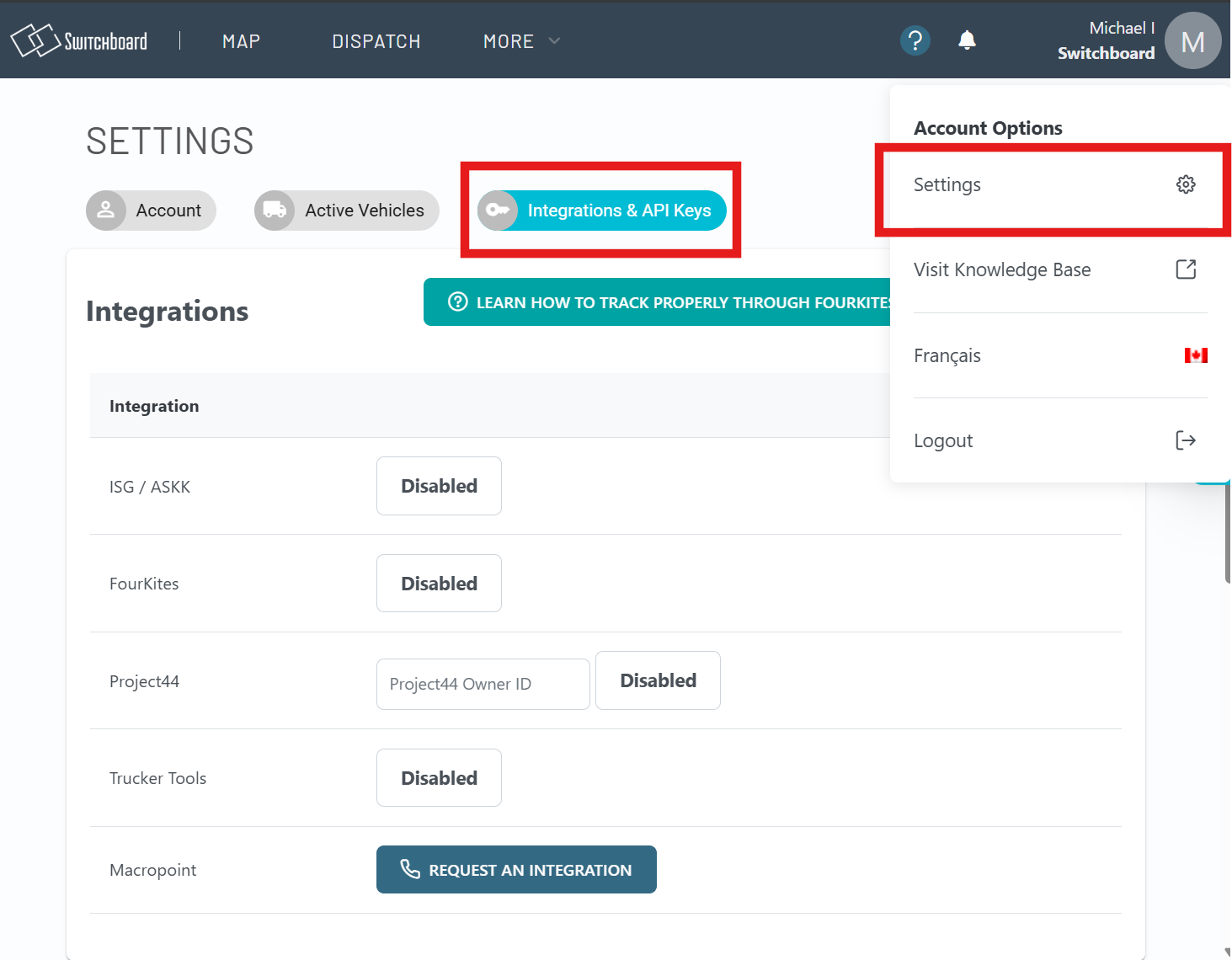Image resolution: width=1232 pixels, height=960 pixels.
Task: Enable the ISG / ASKK integration
Action: tap(439, 486)
